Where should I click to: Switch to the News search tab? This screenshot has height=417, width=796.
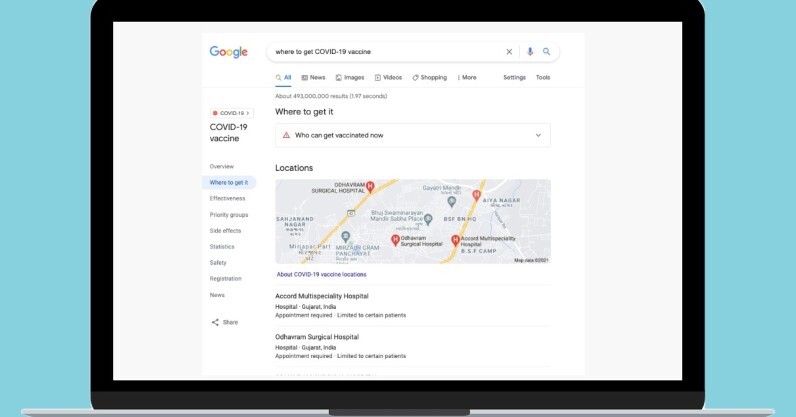[x=313, y=77]
